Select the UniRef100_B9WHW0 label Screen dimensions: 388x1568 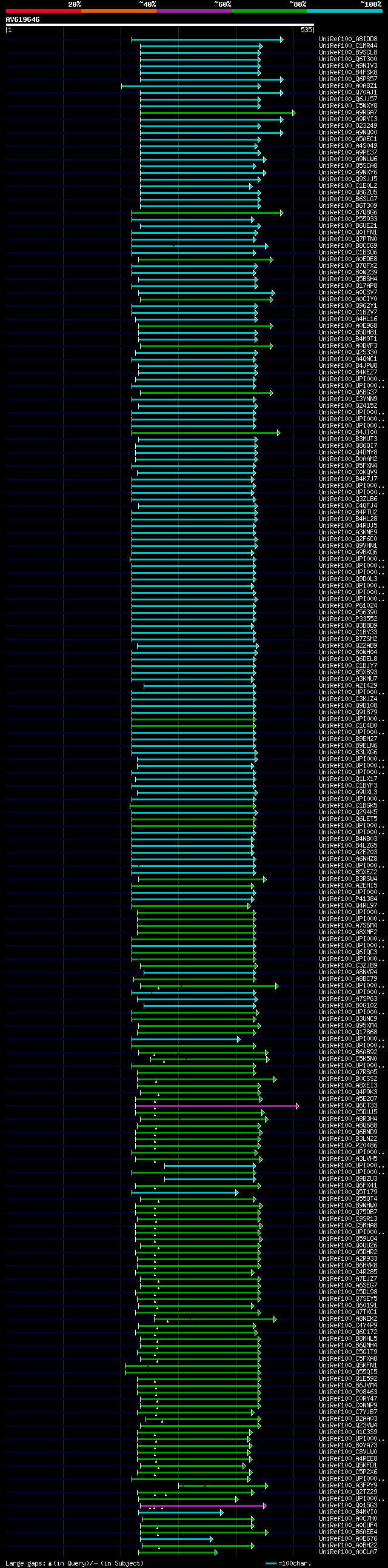pos(348,1206)
